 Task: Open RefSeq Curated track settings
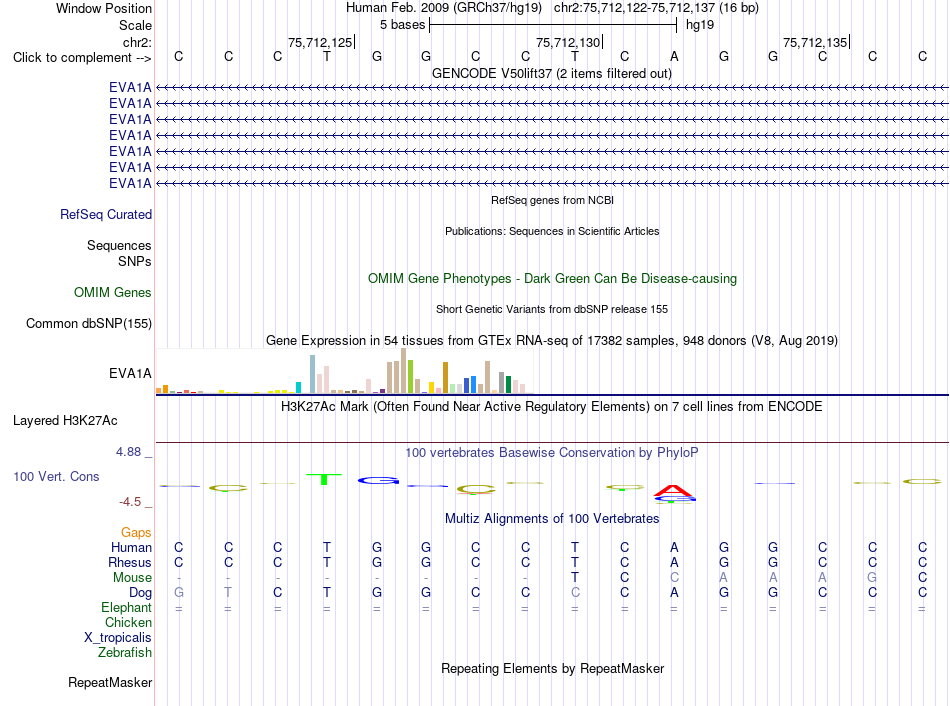(105, 215)
